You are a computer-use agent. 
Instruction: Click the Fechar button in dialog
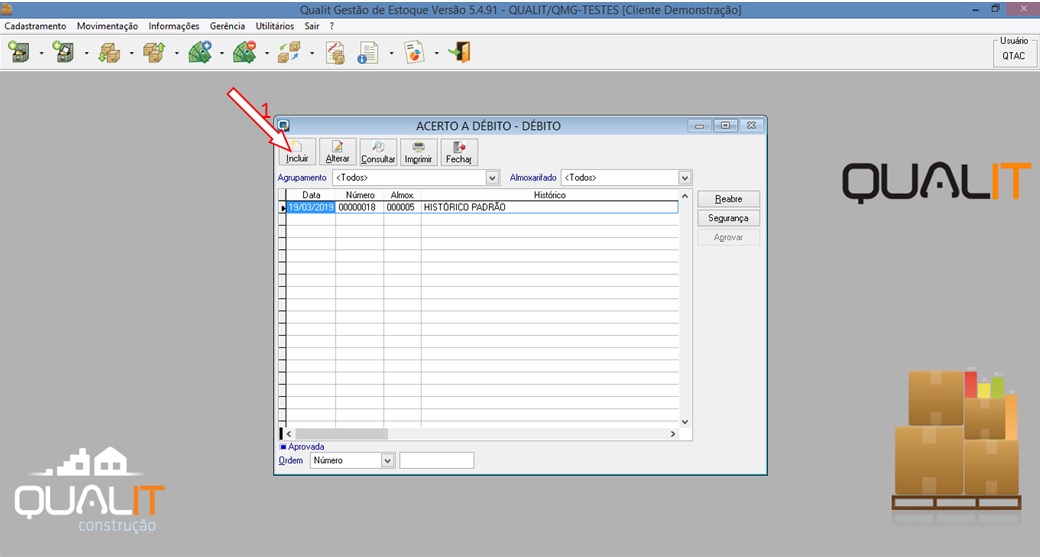(459, 152)
